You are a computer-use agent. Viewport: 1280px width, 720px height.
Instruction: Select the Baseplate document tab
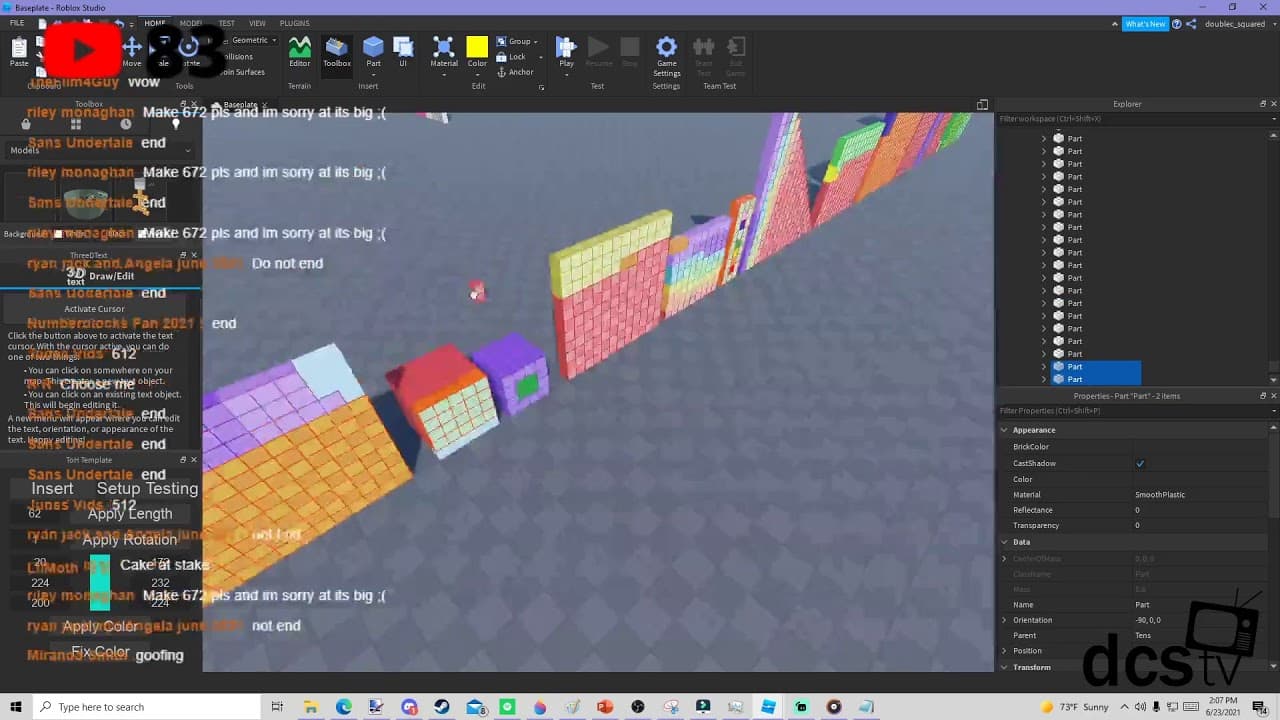(240, 105)
